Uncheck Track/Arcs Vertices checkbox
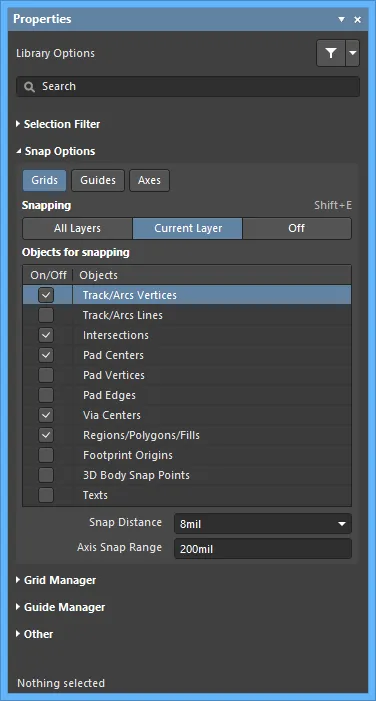 tap(46, 295)
